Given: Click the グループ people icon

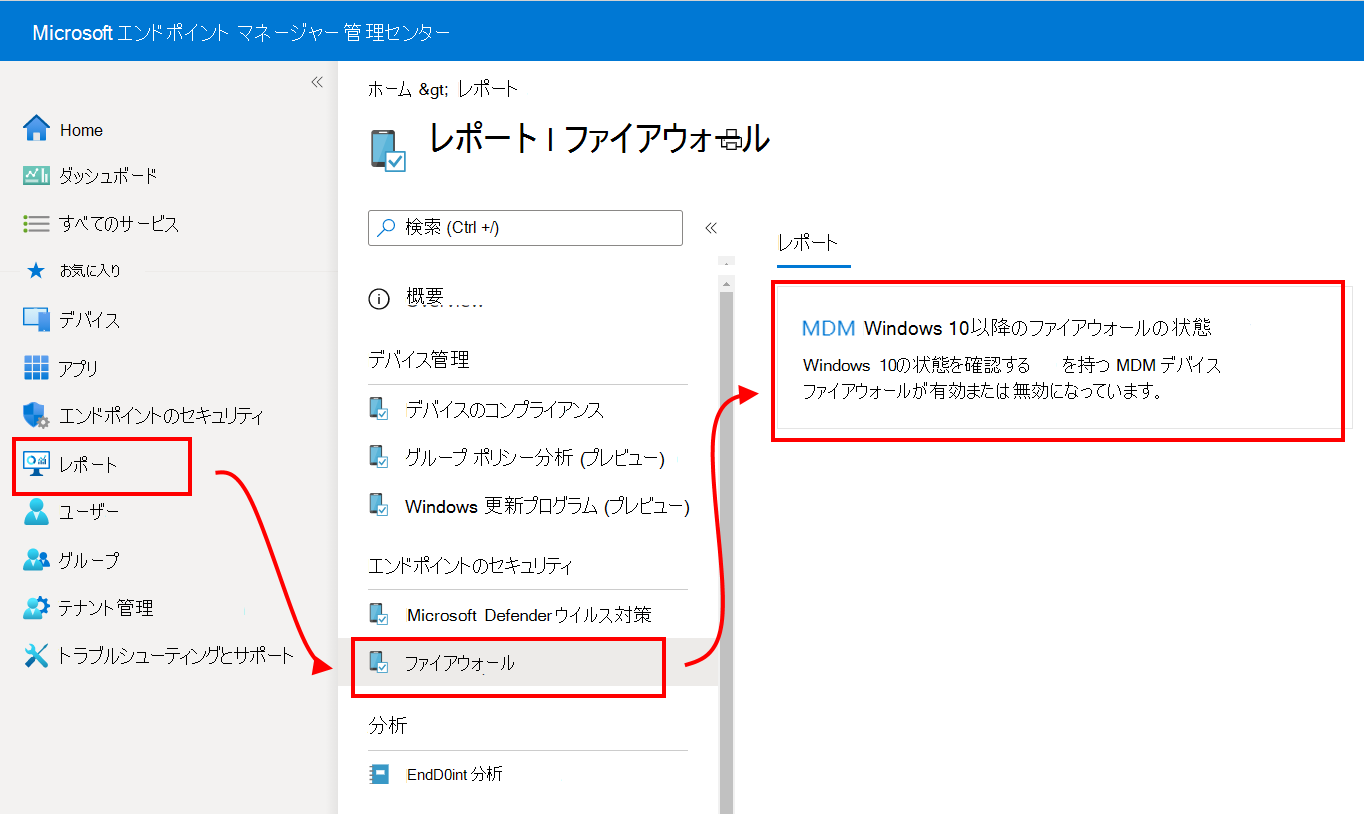Looking at the screenshot, I should 36,560.
